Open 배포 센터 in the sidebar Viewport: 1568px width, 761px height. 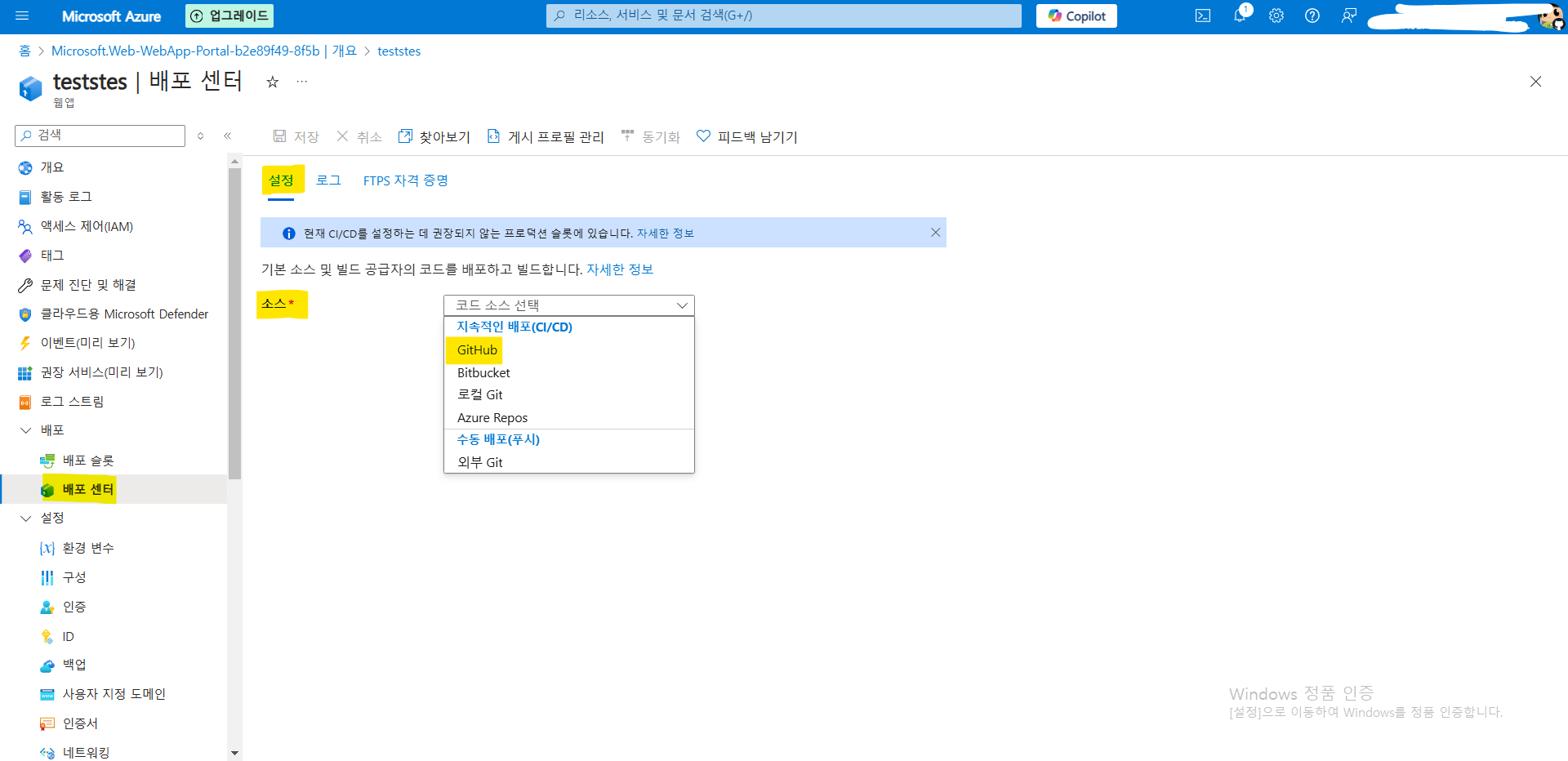(x=114, y=489)
